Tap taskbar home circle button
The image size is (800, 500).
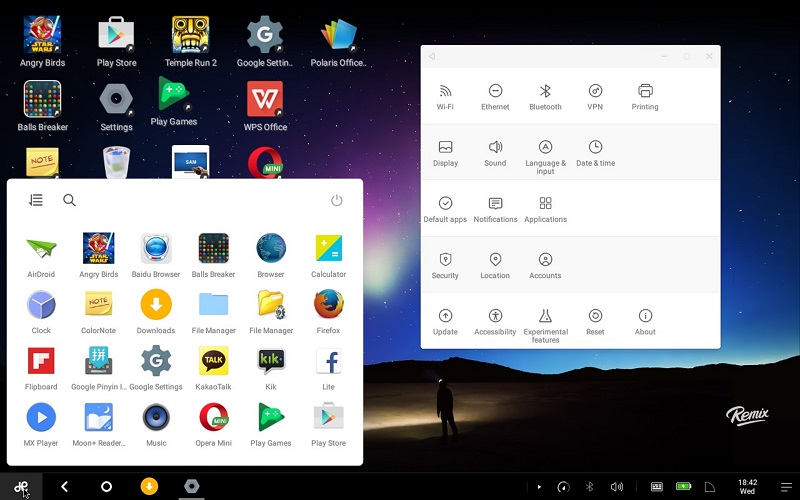[106, 487]
